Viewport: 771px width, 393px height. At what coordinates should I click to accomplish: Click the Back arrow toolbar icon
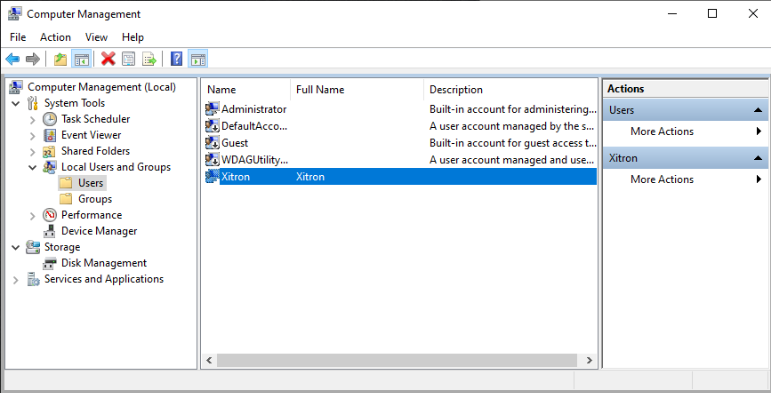(13, 59)
